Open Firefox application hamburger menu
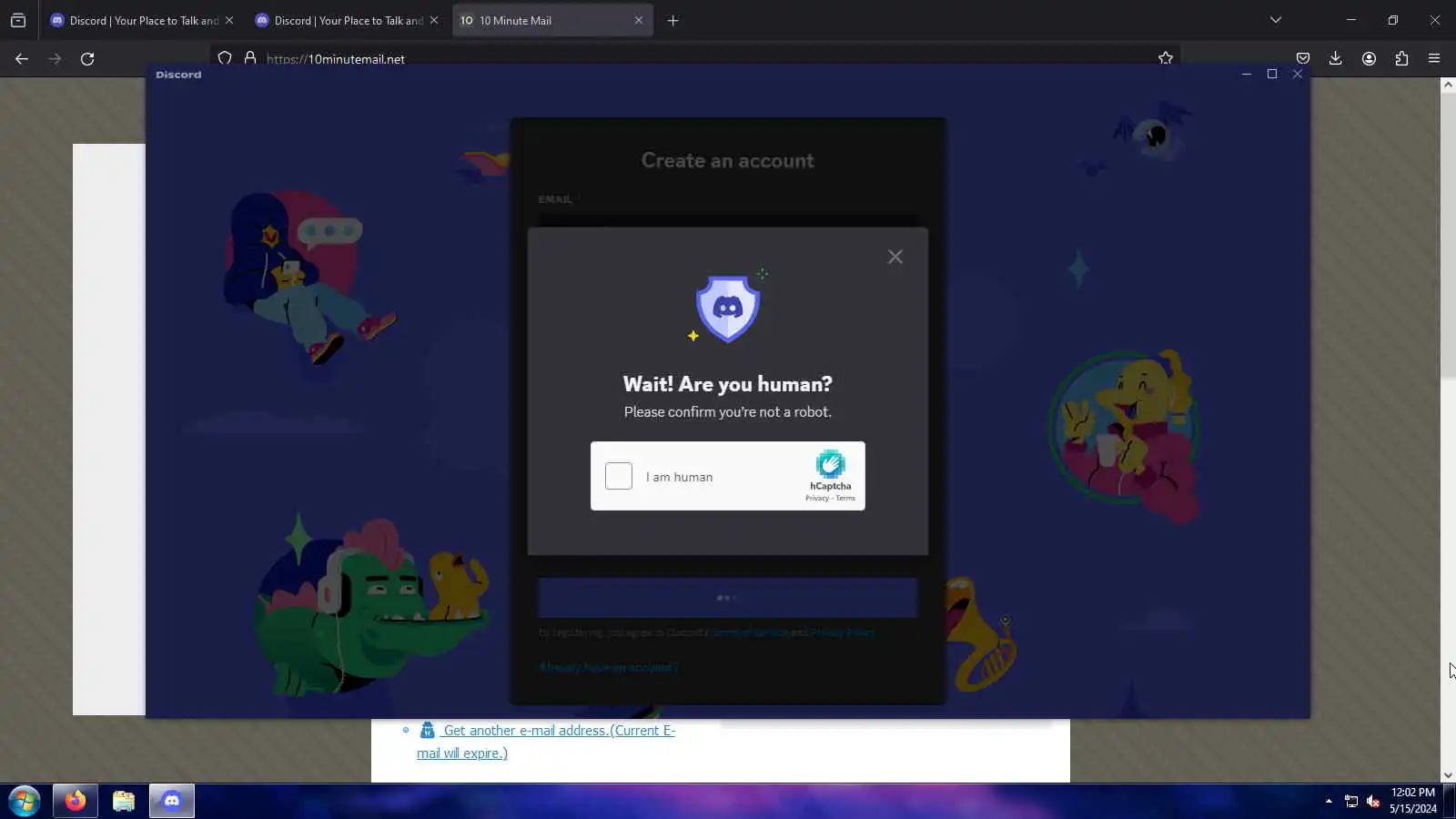This screenshot has height=819, width=1456. click(x=1434, y=58)
